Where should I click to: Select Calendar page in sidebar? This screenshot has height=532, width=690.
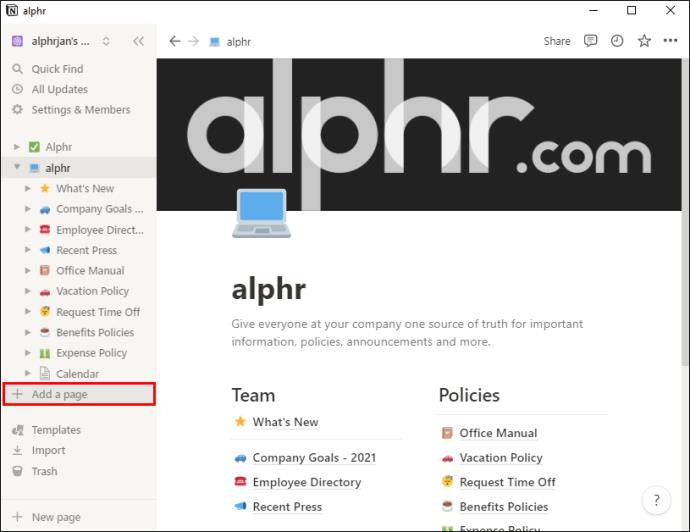tap(79, 374)
